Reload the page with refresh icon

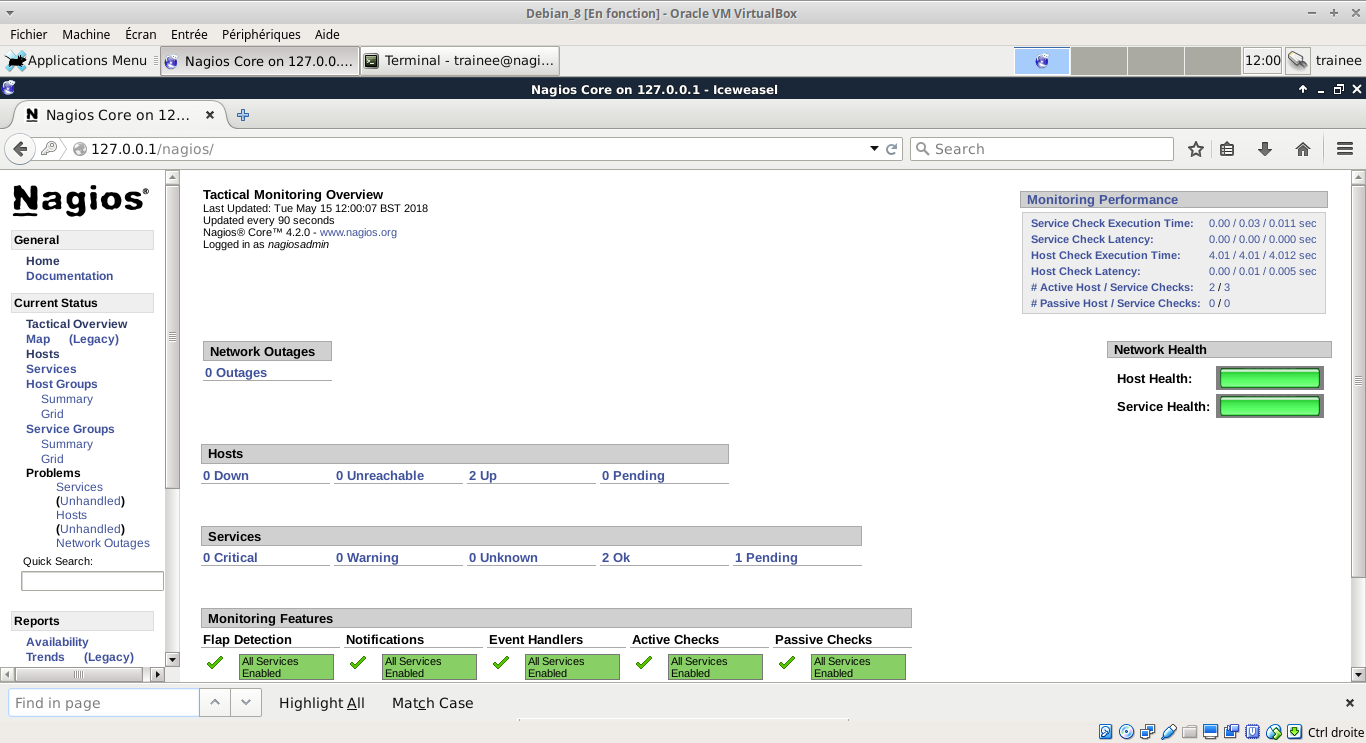[x=892, y=149]
